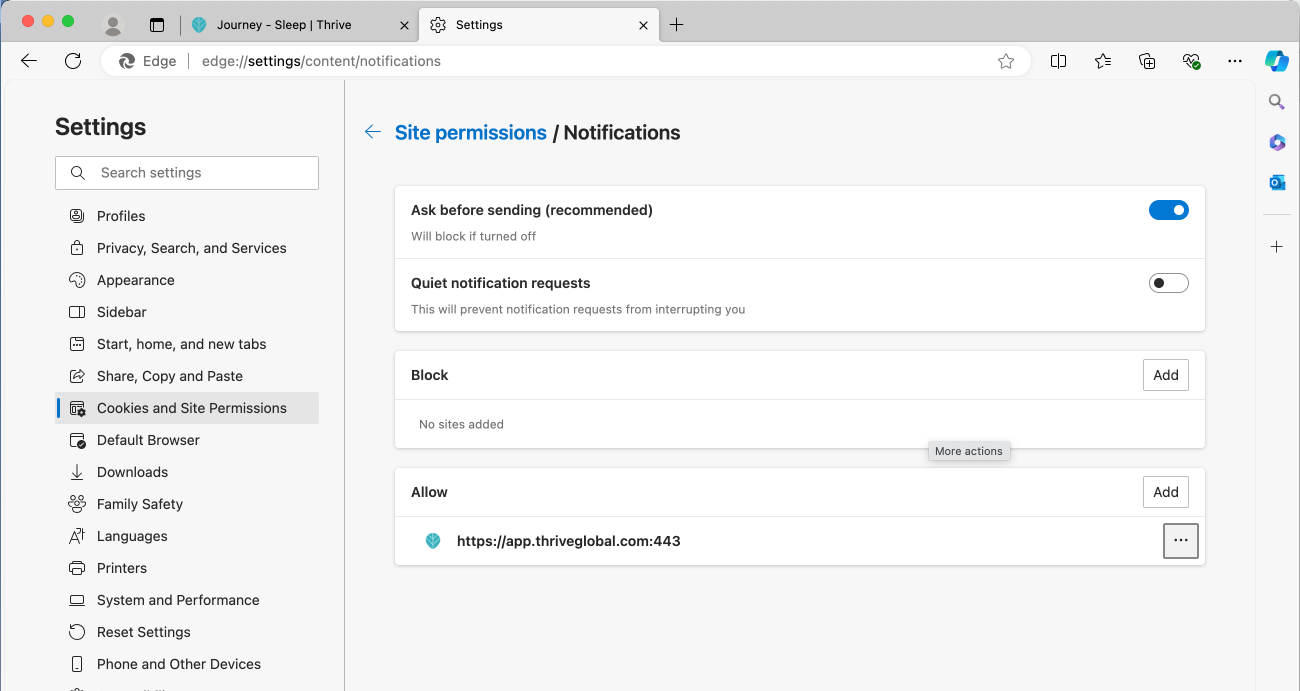Open Profiles settings section

point(187,216)
